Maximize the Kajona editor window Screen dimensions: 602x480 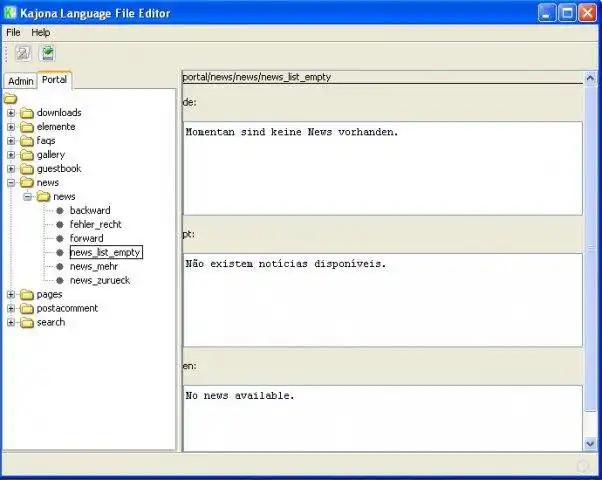coord(567,13)
